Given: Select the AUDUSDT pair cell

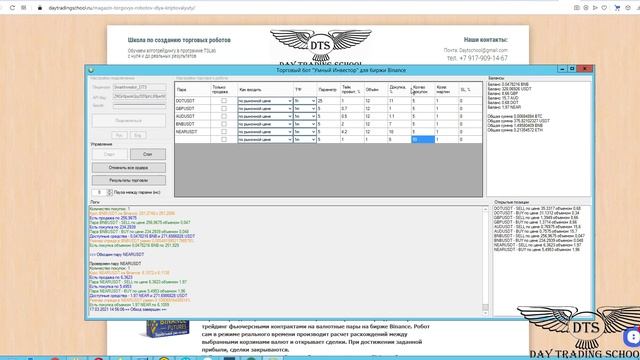Looking at the screenshot, I should (192, 116).
